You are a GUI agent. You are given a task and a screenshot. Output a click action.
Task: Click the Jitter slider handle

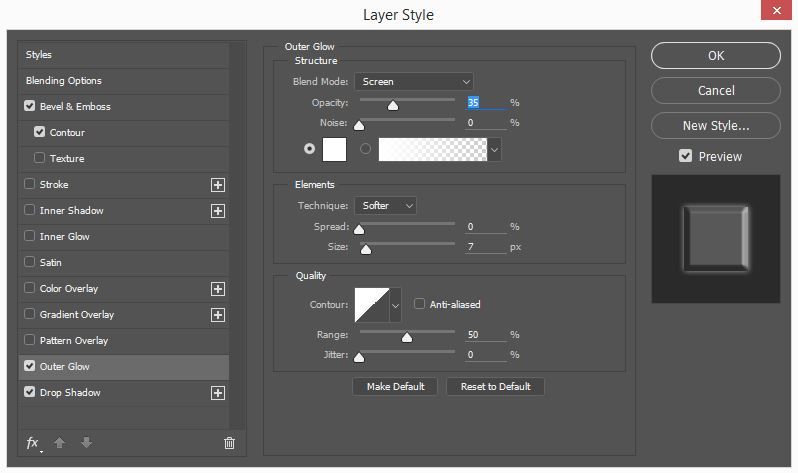359,357
